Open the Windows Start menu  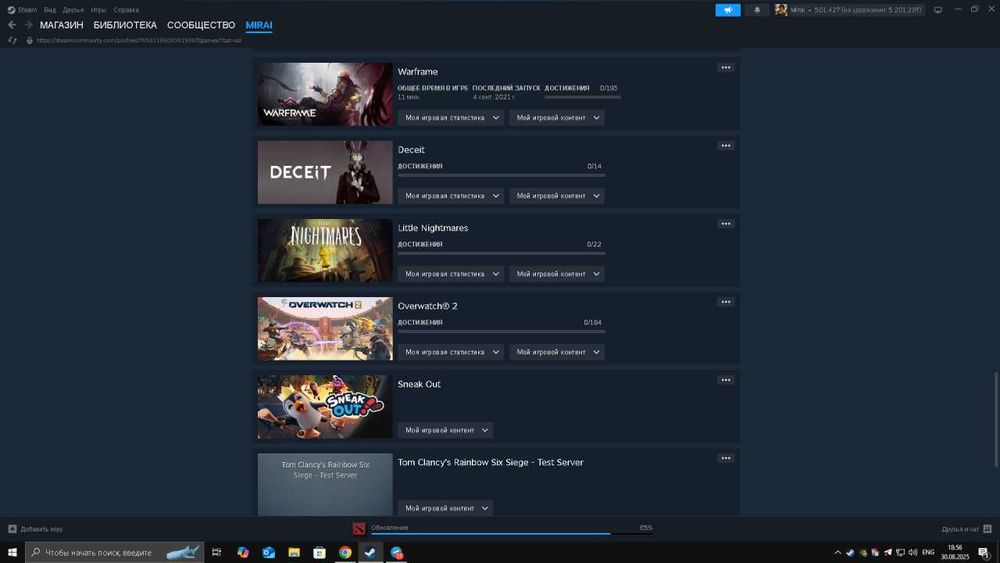pos(12,552)
